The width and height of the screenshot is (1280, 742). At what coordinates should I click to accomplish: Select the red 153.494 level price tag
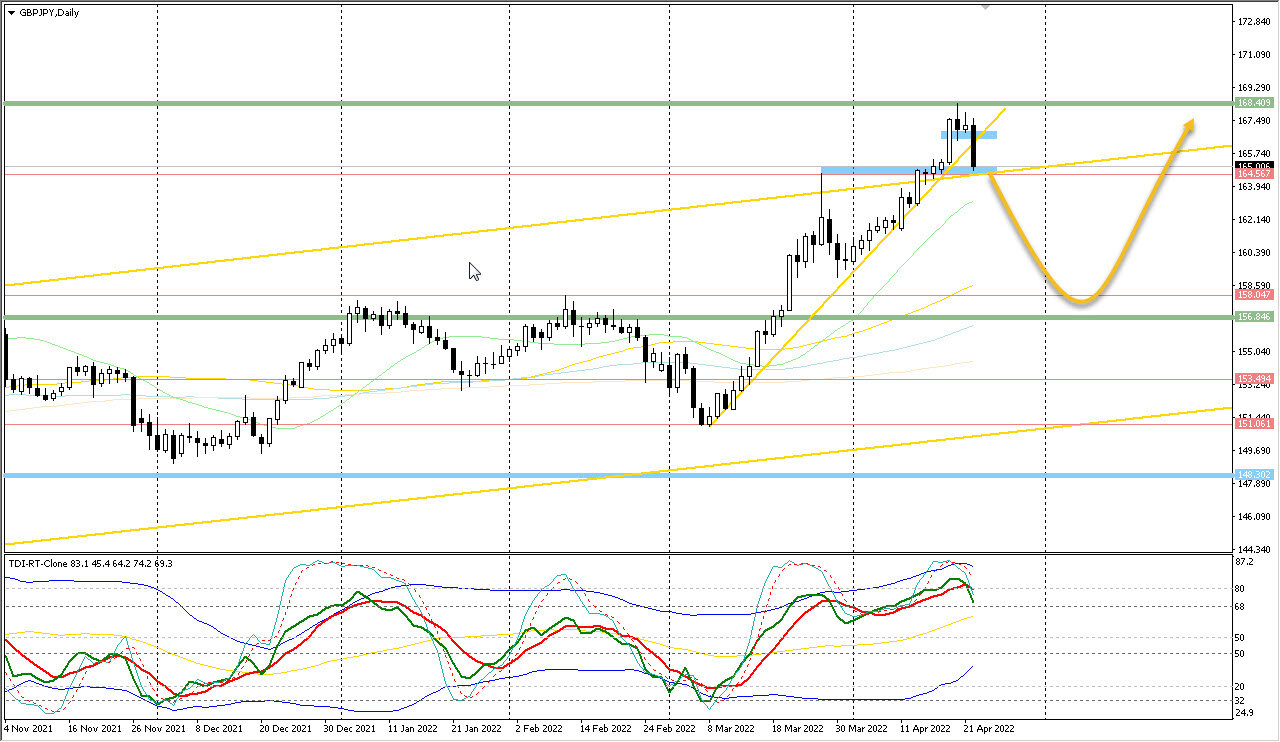click(1254, 379)
